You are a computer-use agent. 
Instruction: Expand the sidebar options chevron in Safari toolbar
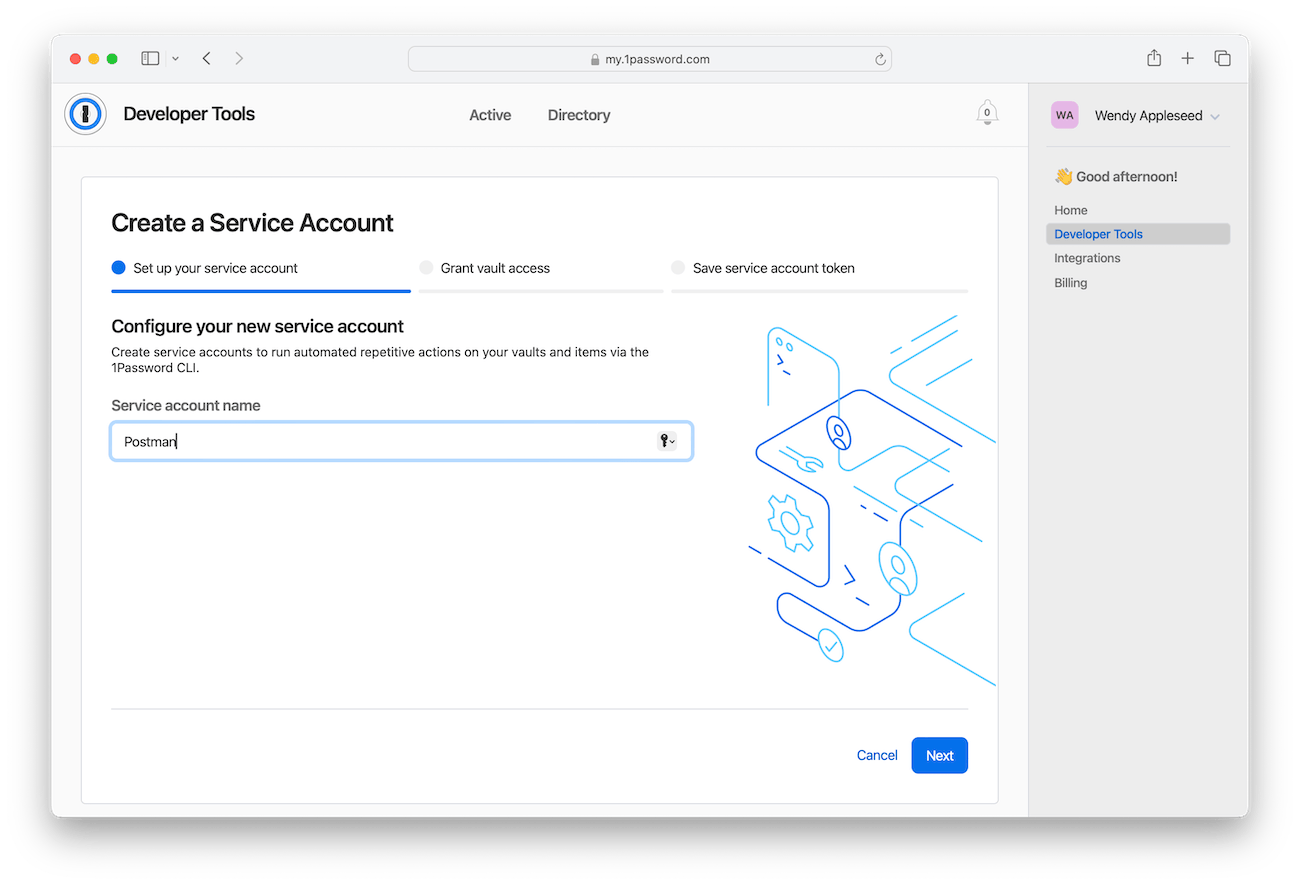tap(175, 58)
